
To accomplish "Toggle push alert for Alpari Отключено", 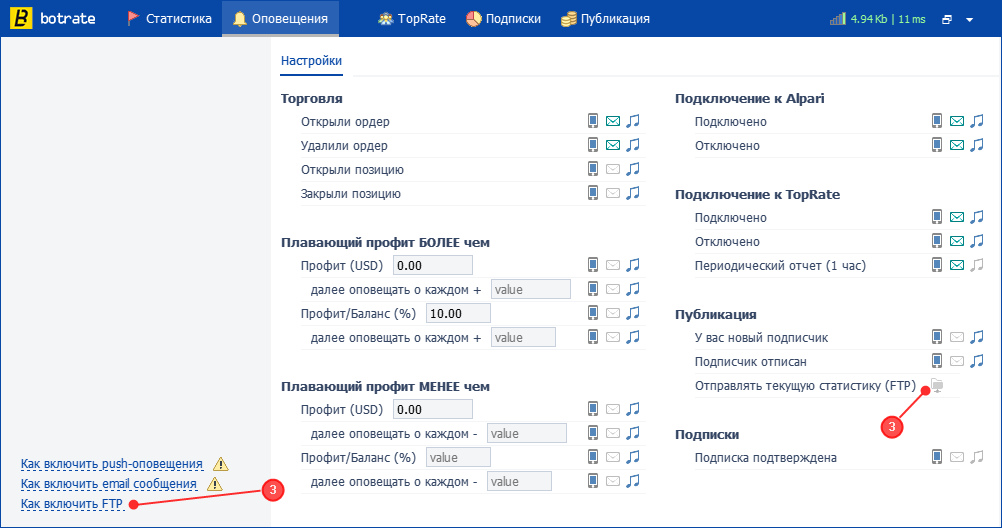I will tap(937, 145).
